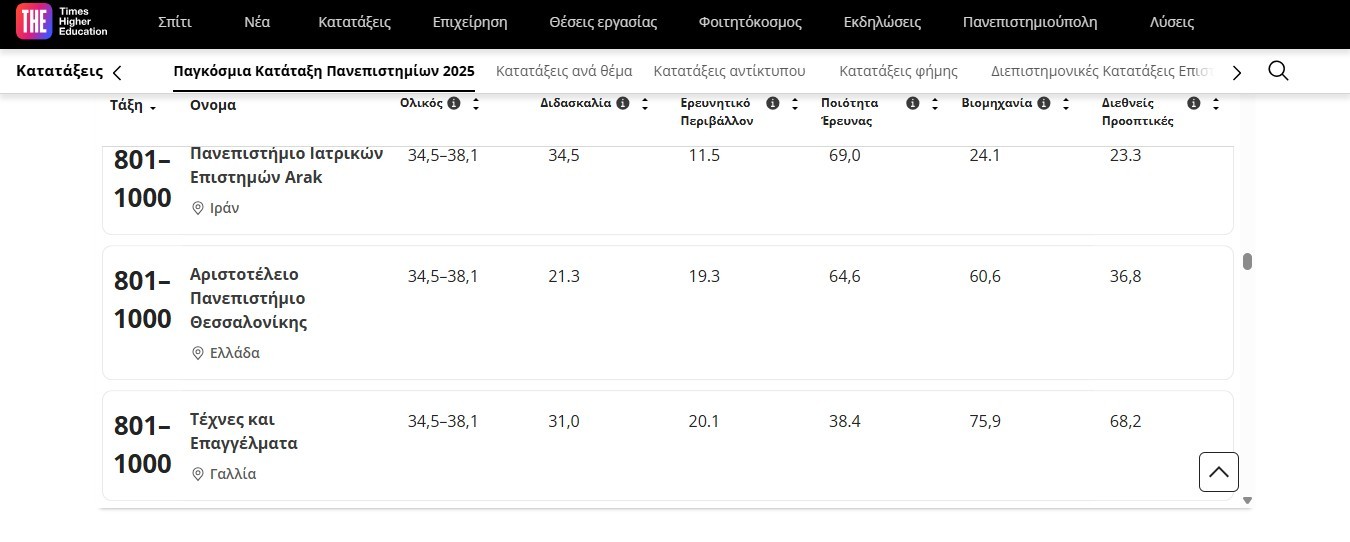Click info icon next to Ολικός
Screen dimensions: 1350x542
(x=454, y=103)
